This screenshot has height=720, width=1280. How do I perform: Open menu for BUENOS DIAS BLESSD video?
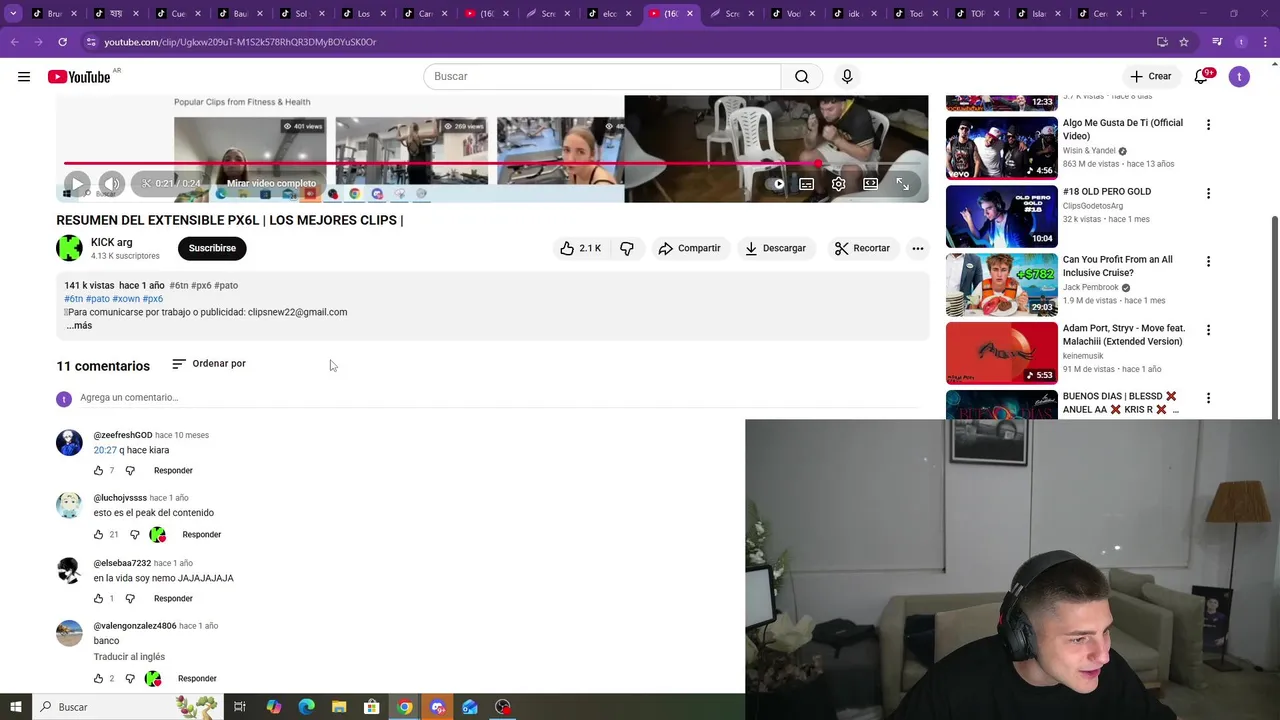click(x=1208, y=398)
